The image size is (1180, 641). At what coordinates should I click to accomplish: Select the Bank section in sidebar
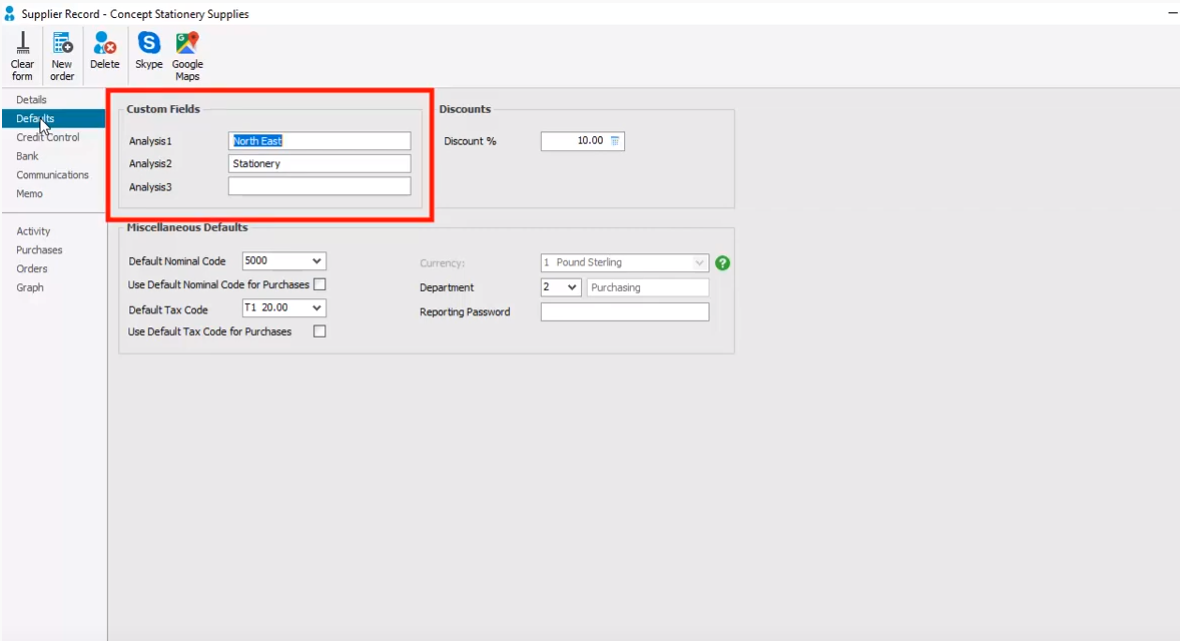[27, 156]
